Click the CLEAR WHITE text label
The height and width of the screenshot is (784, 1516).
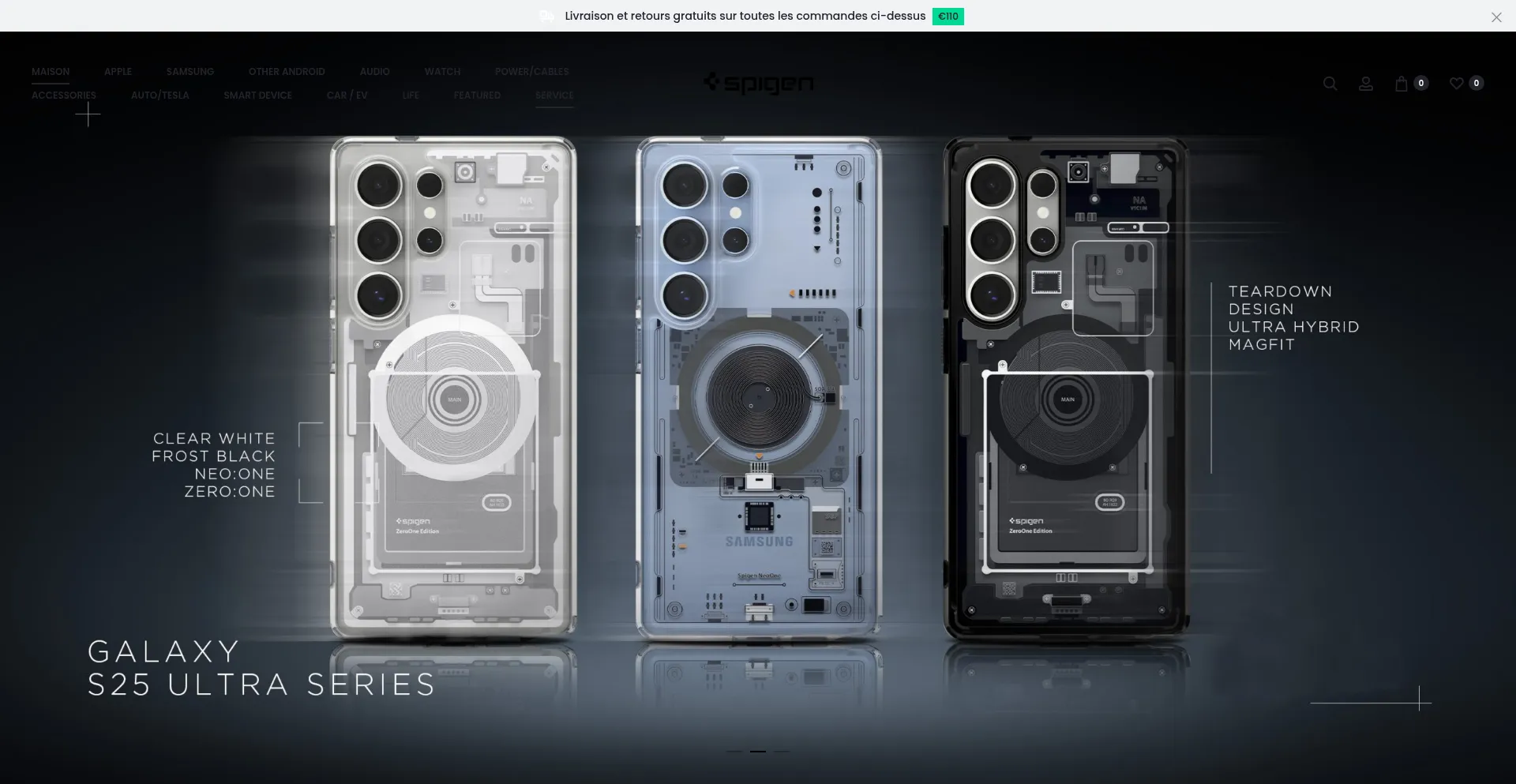(214, 438)
